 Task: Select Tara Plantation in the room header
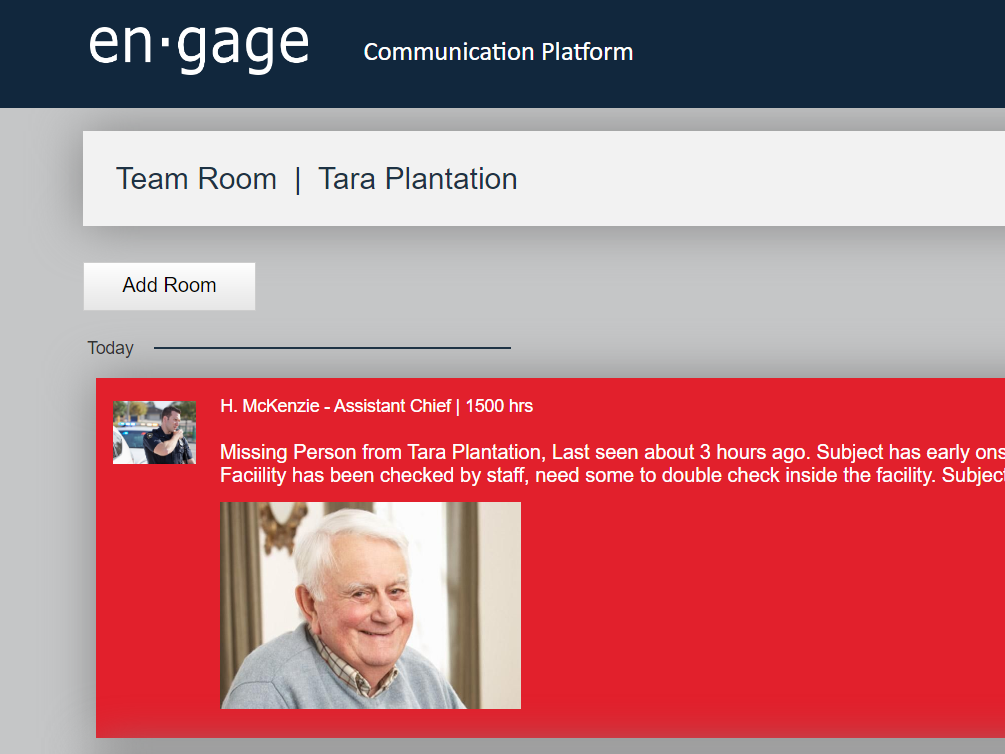[x=417, y=179]
